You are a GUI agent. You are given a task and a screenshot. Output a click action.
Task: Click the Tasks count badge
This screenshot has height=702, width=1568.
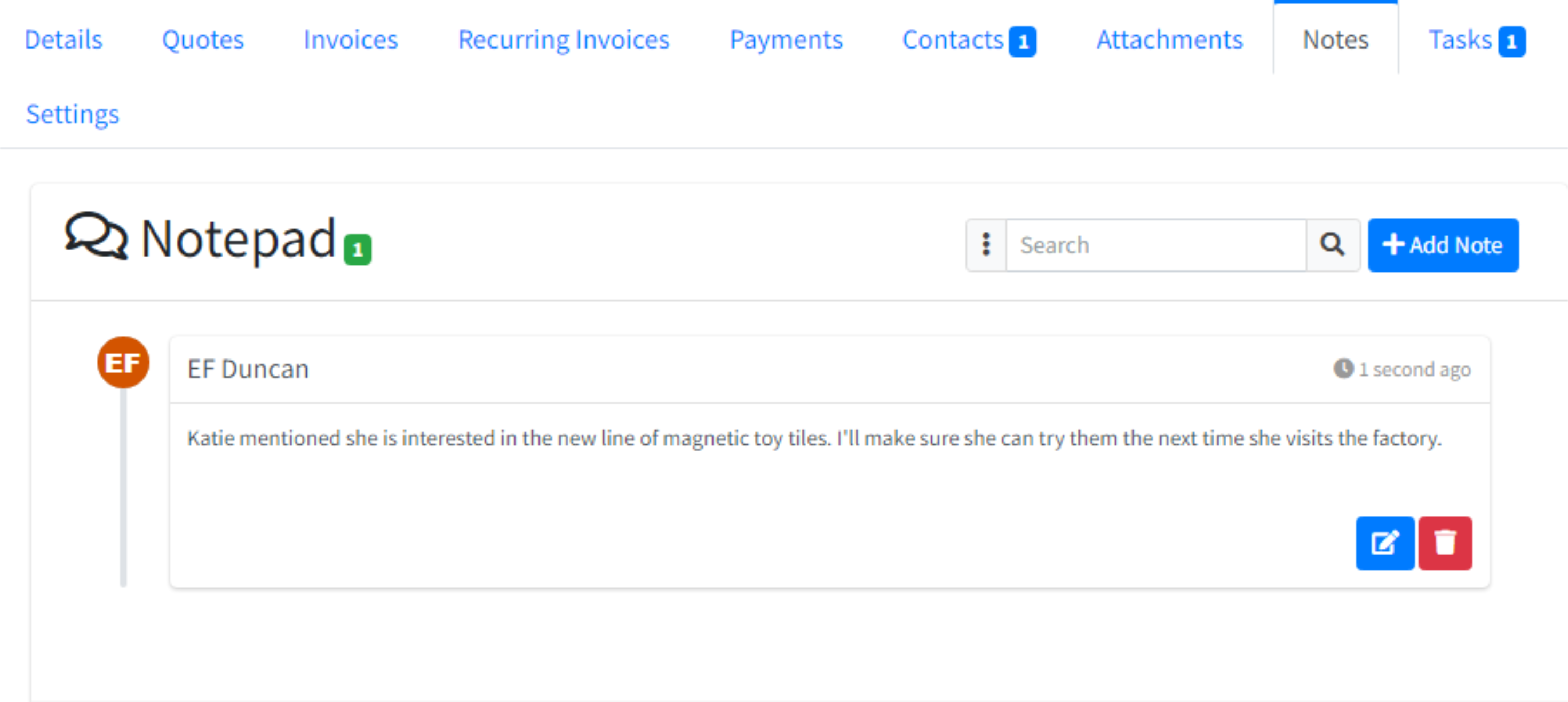click(x=1511, y=42)
